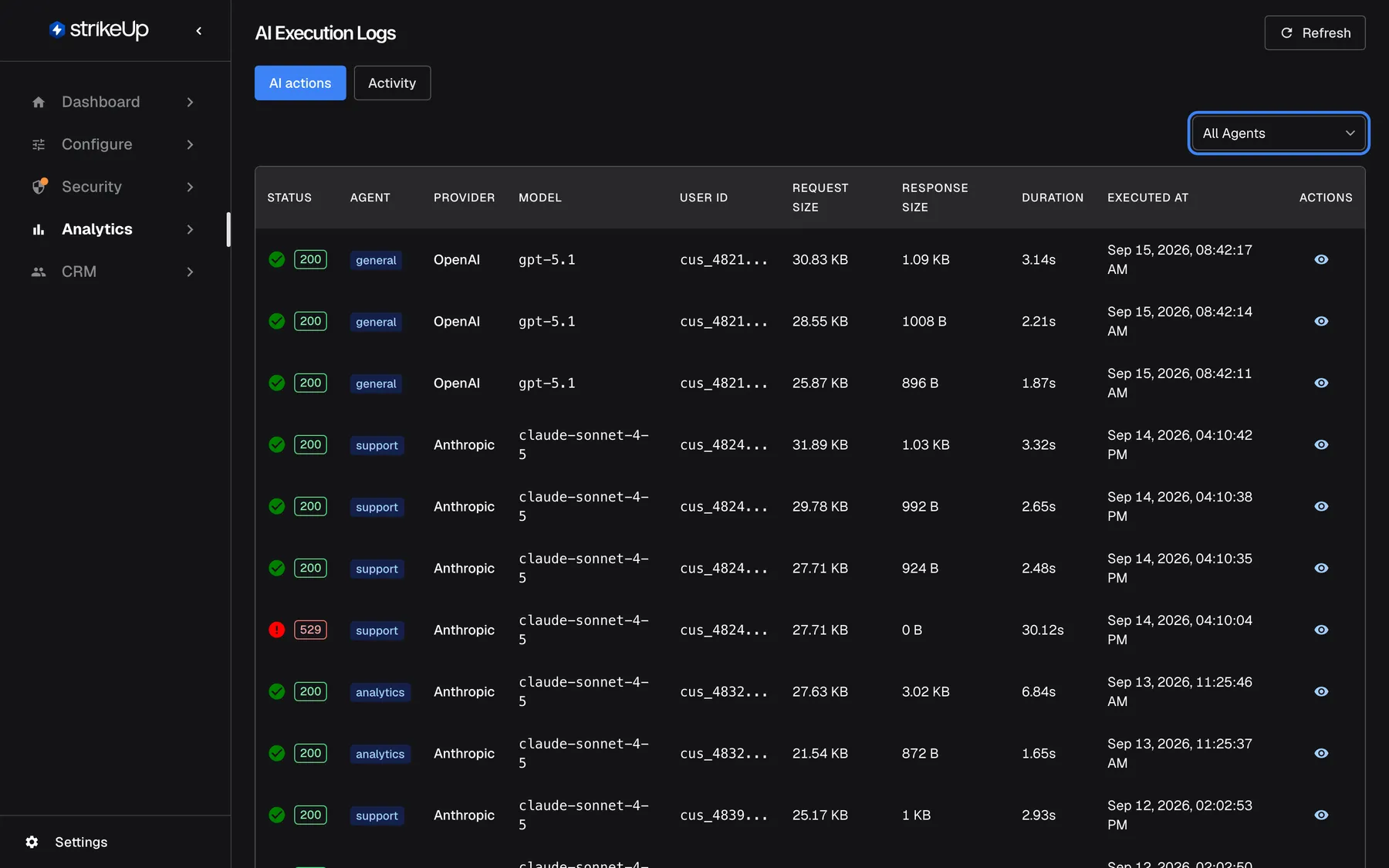Click the 30.12s duration value
This screenshot has width=1389, height=868.
[x=1043, y=630]
